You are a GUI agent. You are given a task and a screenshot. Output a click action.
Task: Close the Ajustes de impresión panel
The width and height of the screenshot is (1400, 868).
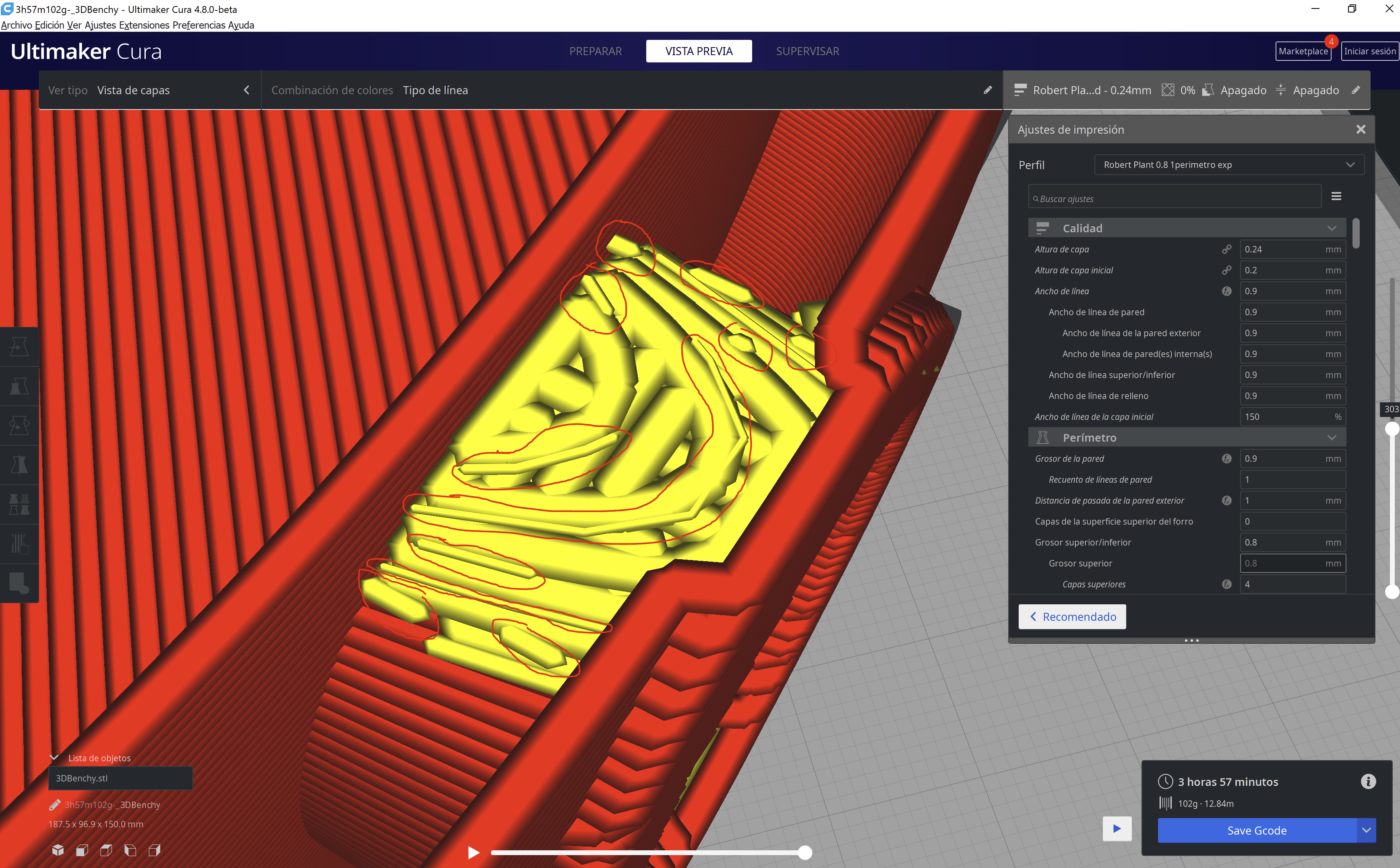(x=1361, y=130)
